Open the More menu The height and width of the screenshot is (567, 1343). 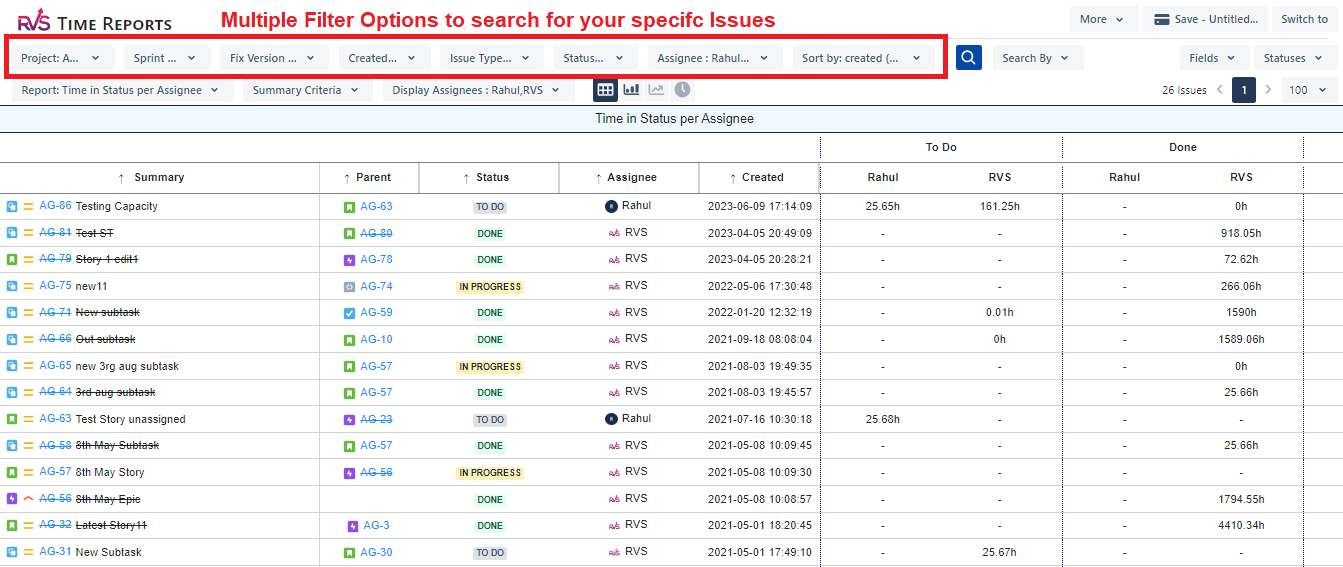[1103, 19]
